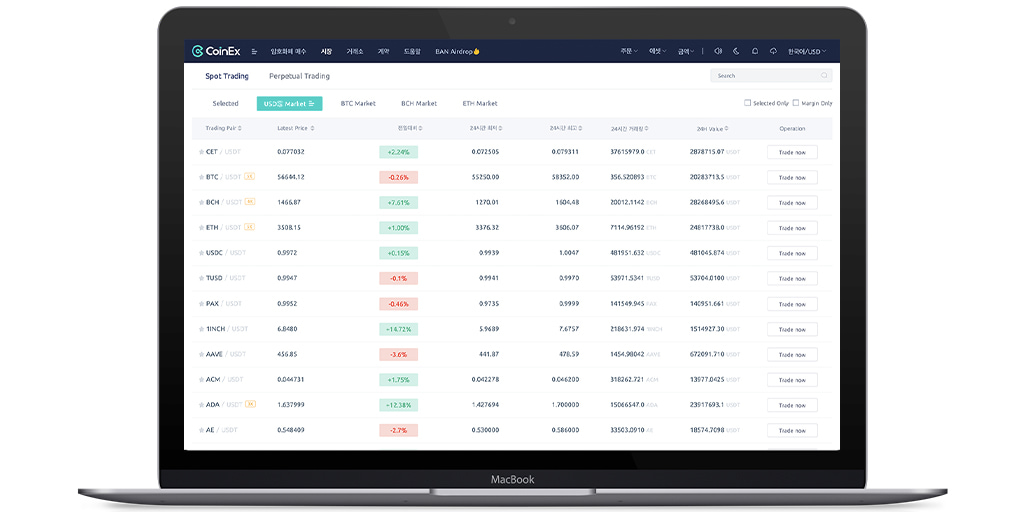Switch to Spot Trading tab

point(227,76)
